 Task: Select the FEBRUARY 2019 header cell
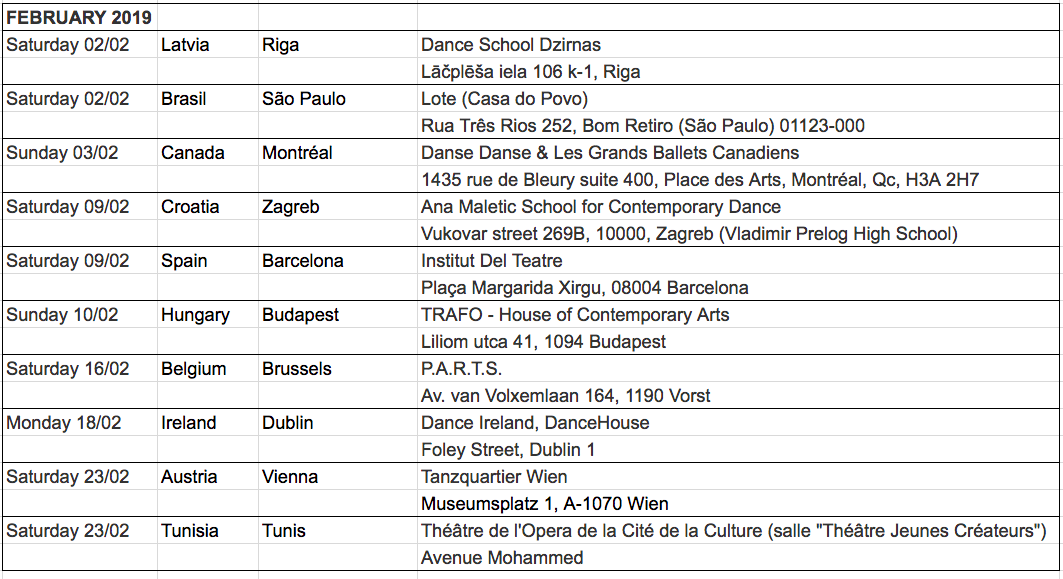[x=79, y=17]
